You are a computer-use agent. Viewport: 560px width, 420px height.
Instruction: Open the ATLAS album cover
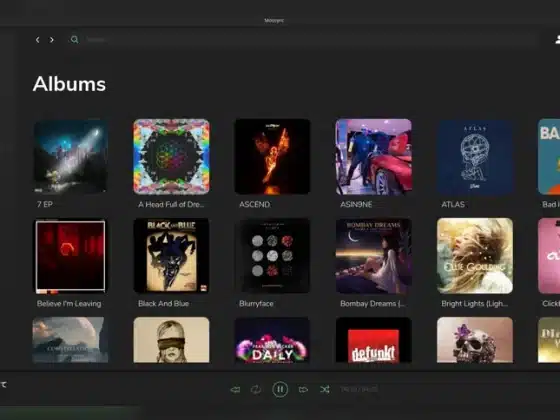(475, 156)
